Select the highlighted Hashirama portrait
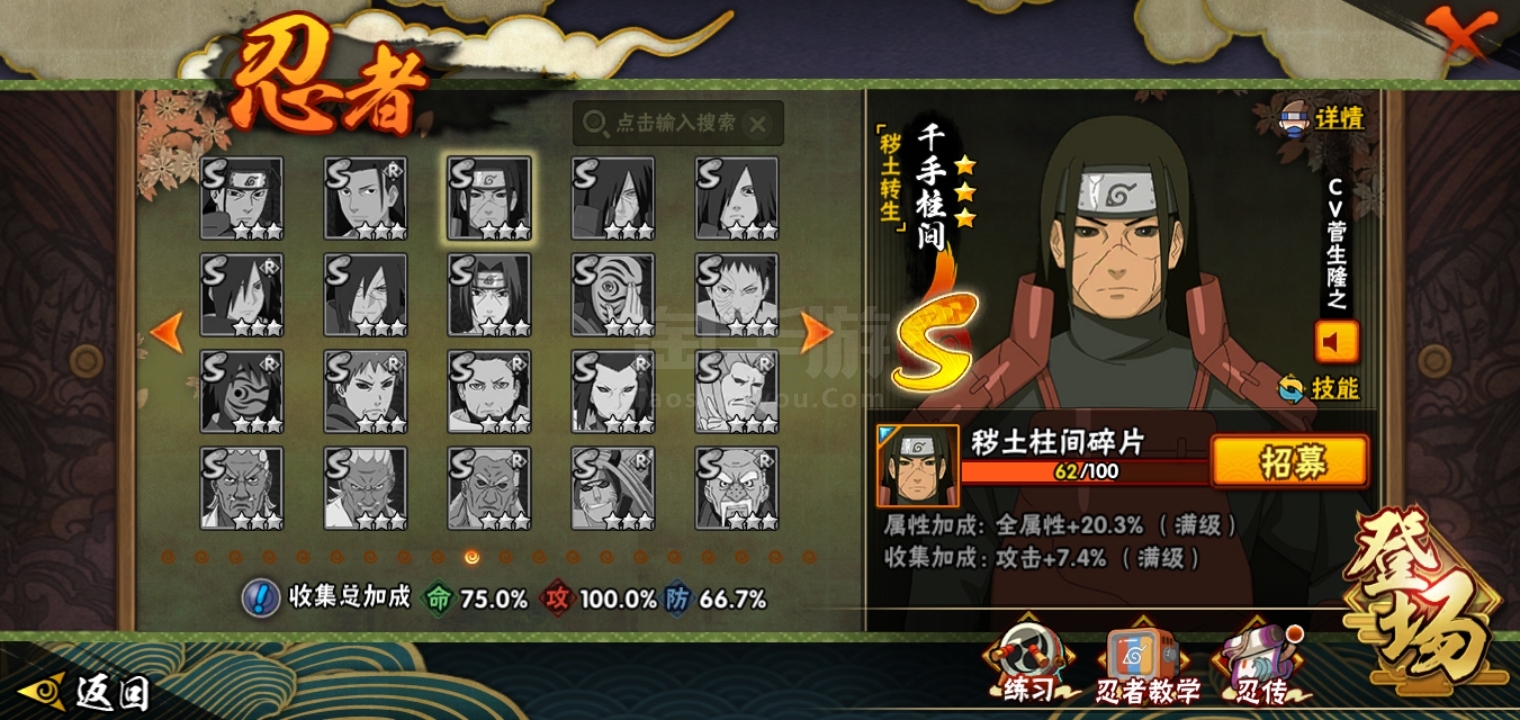 pyautogui.click(x=489, y=198)
